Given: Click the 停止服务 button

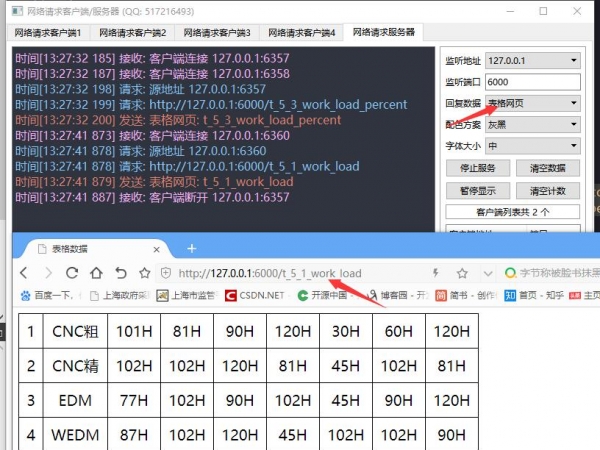Looking at the screenshot, I should [x=470, y=168].
